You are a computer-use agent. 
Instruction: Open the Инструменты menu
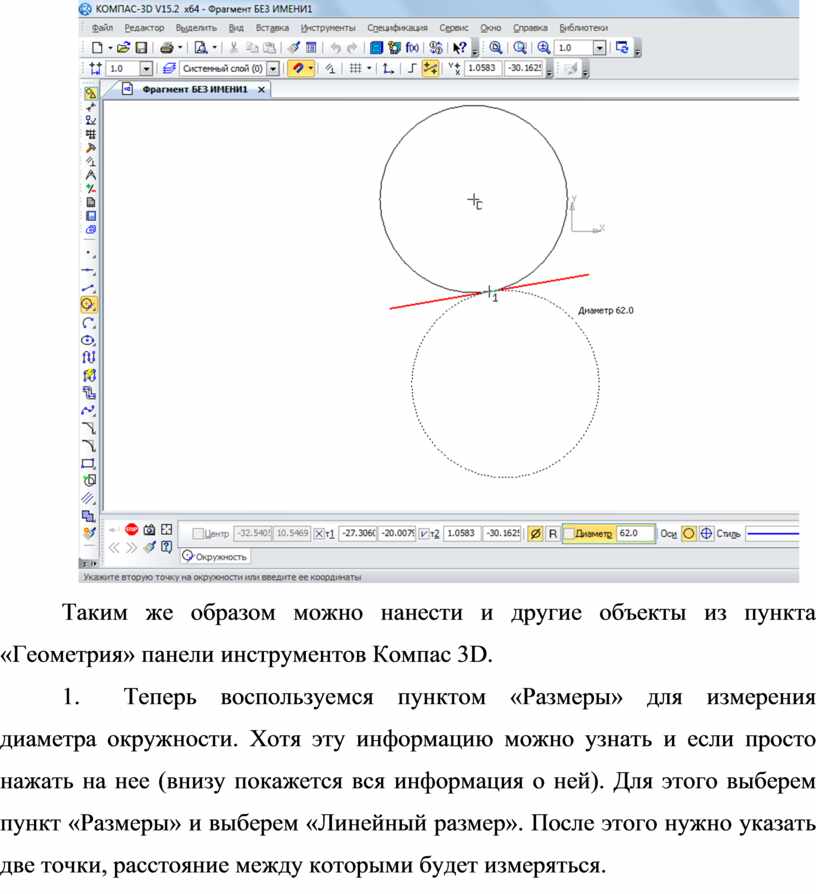pyautogui.click(x=327, y=28)
